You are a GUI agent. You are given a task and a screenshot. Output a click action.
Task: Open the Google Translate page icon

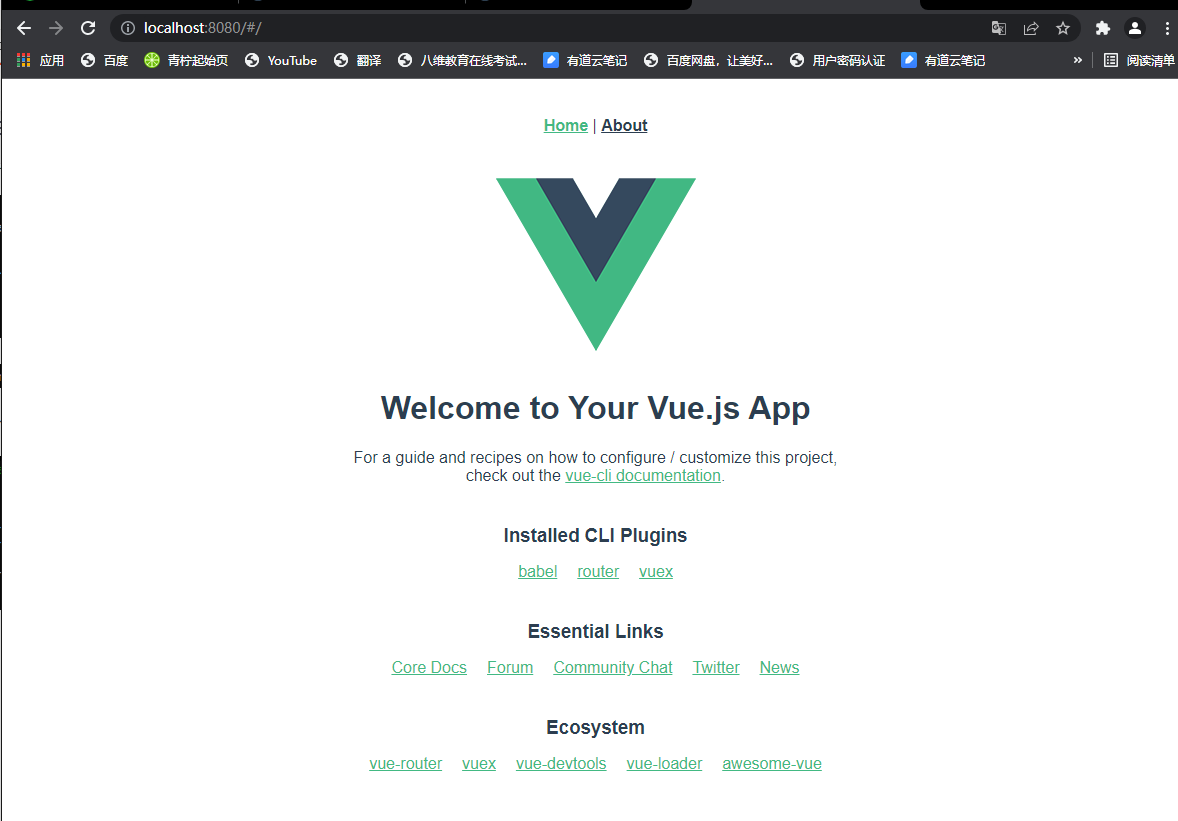click(x=998, y=29)
